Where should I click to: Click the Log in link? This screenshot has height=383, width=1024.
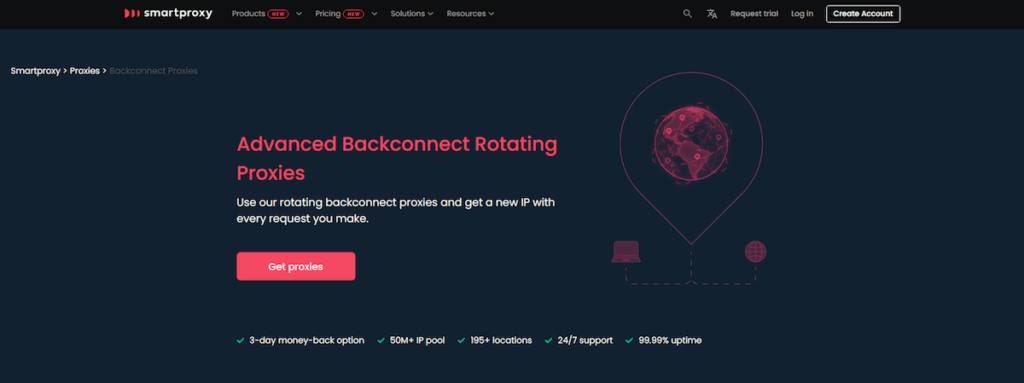tap(802, 14)
